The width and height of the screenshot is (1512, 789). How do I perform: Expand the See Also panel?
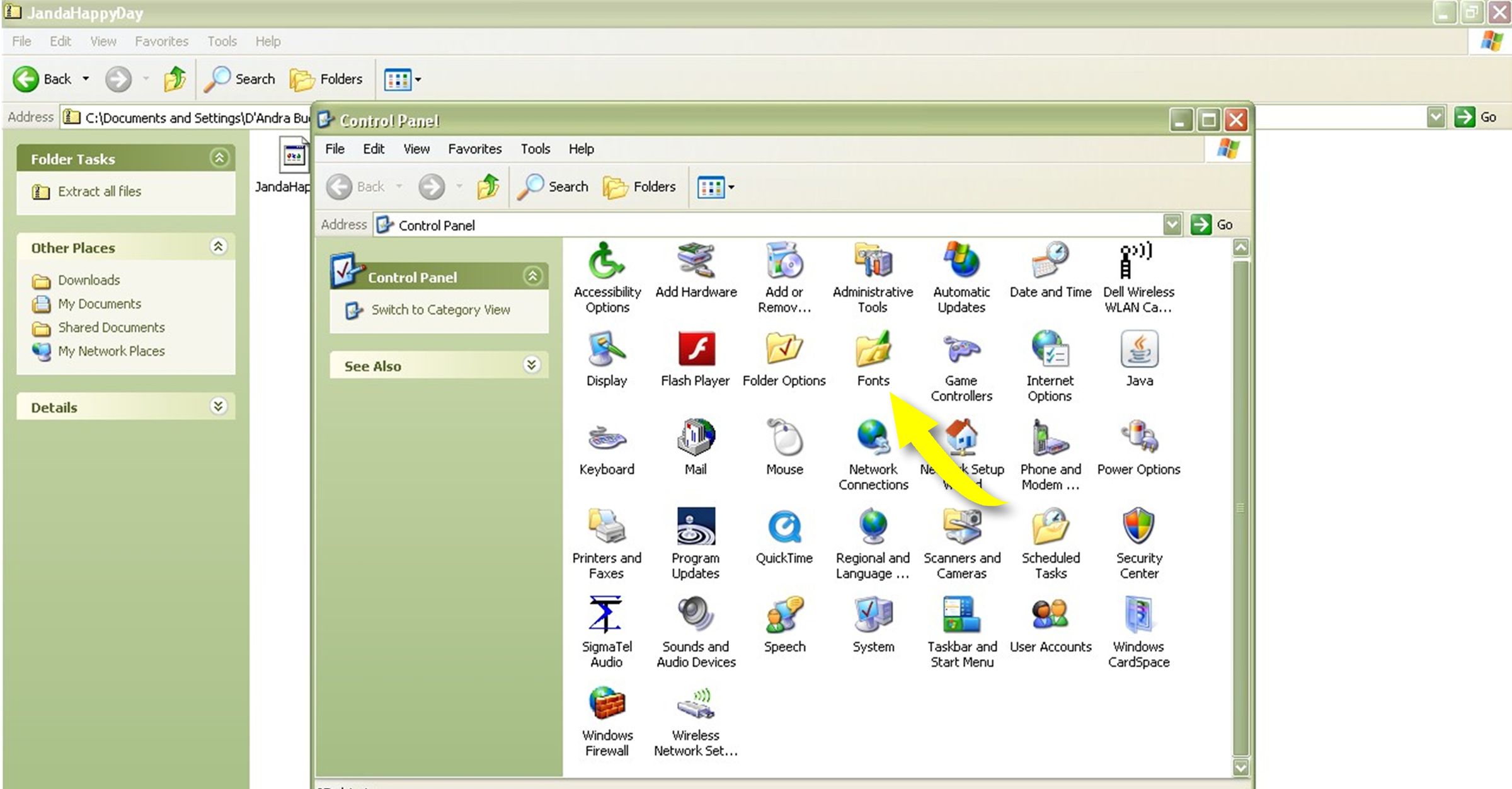[x=532, y=366]
